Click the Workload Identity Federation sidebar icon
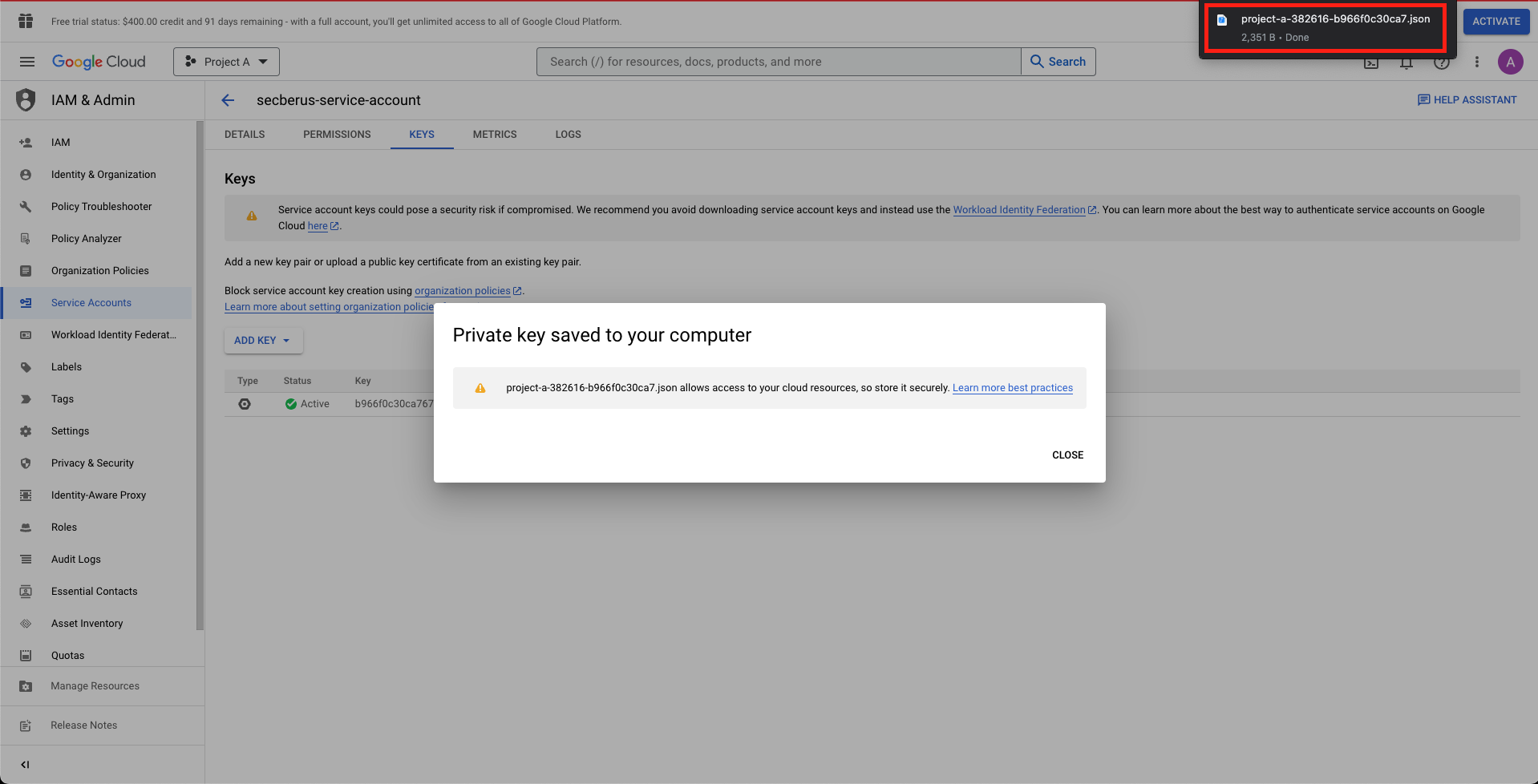This screenshot has width=1538, height=784. pos(26,335)
